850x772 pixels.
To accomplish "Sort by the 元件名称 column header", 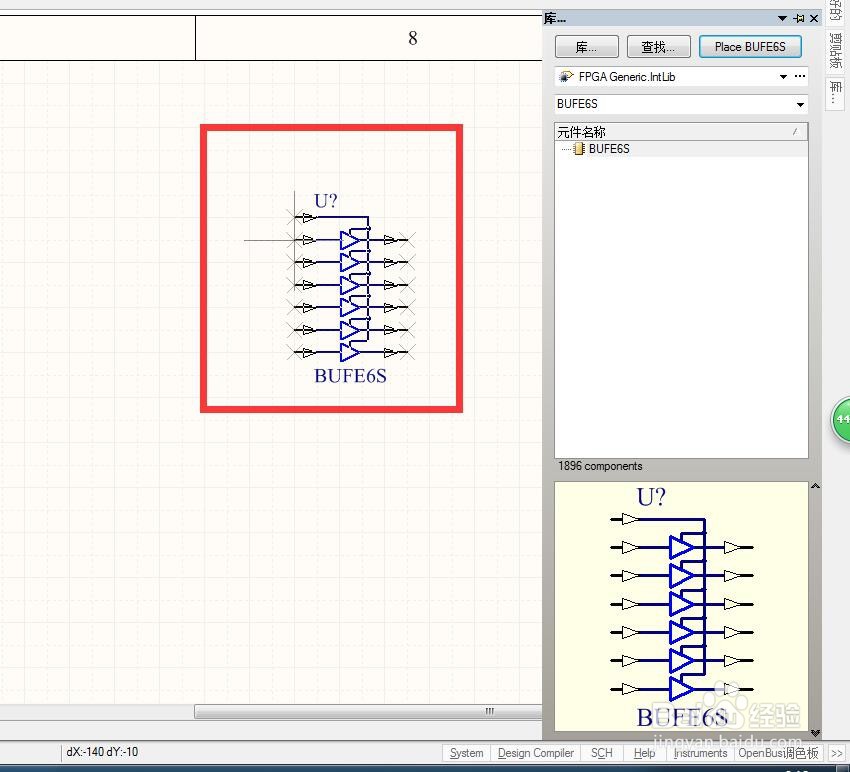I will coord(681,132).
